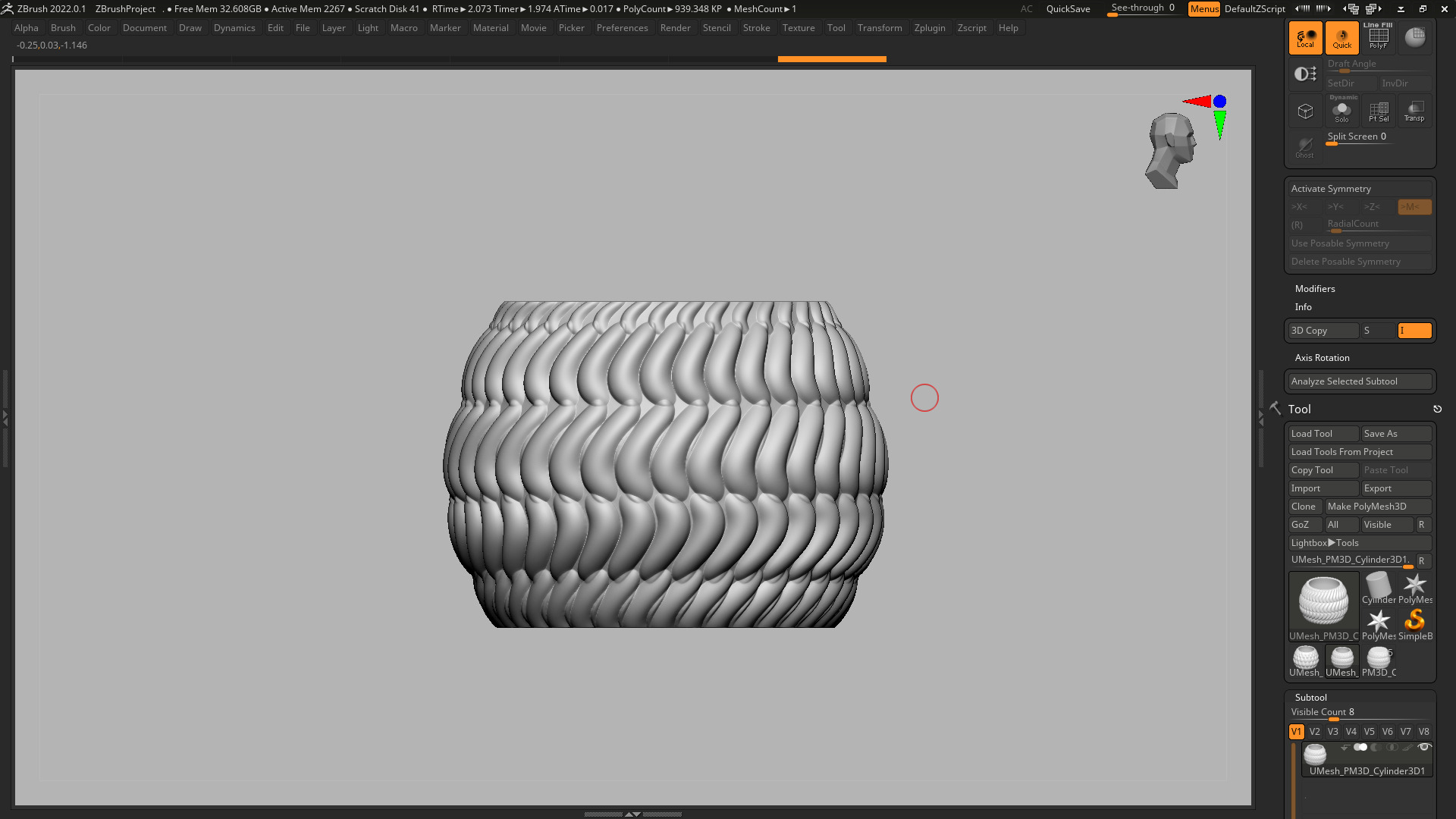Open the Brush menu
Image resolution: width=1456 pixels, height=819 pixels.
(63, 28)
